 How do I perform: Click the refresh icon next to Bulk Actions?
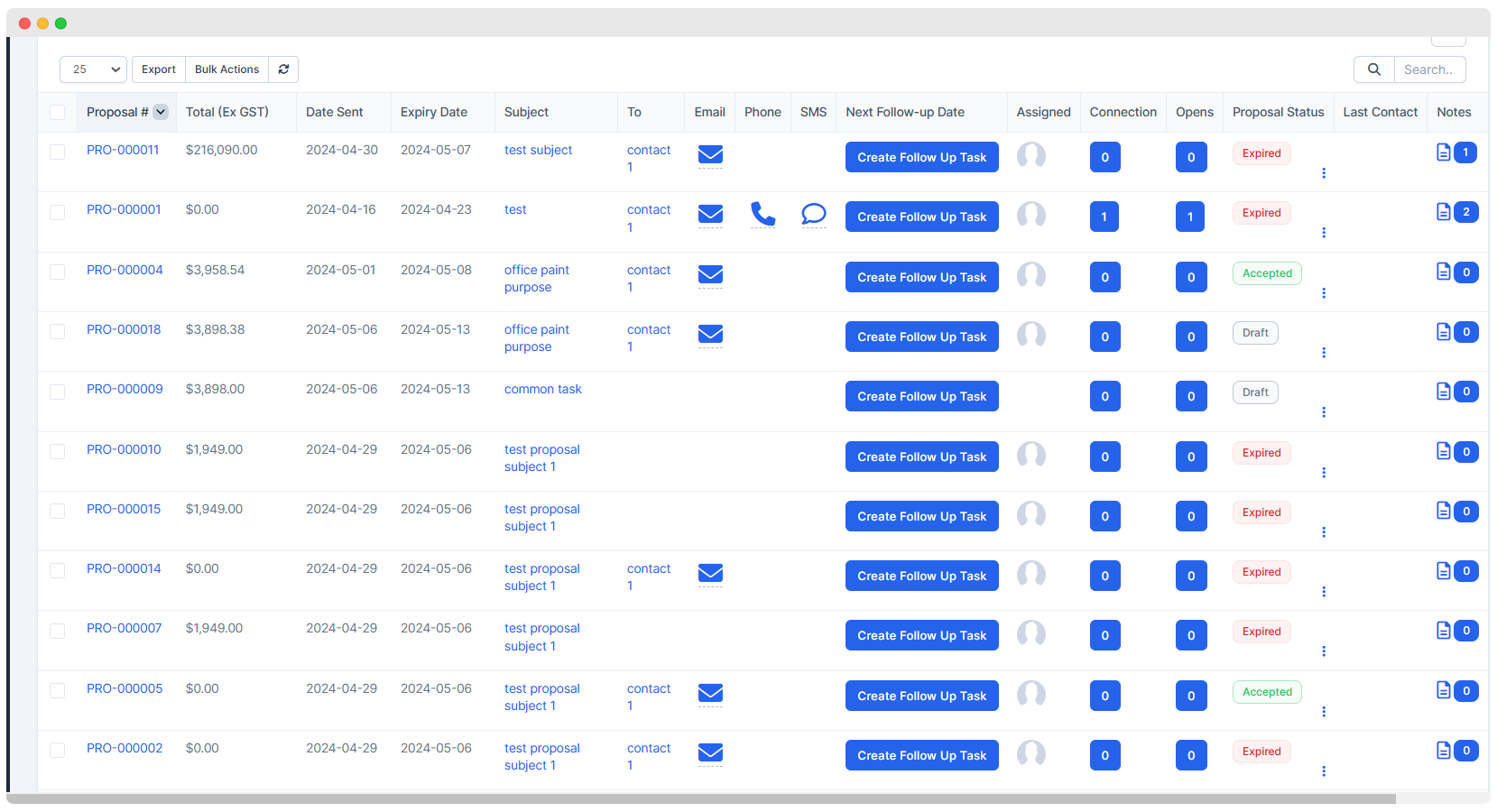coord(283,69)
